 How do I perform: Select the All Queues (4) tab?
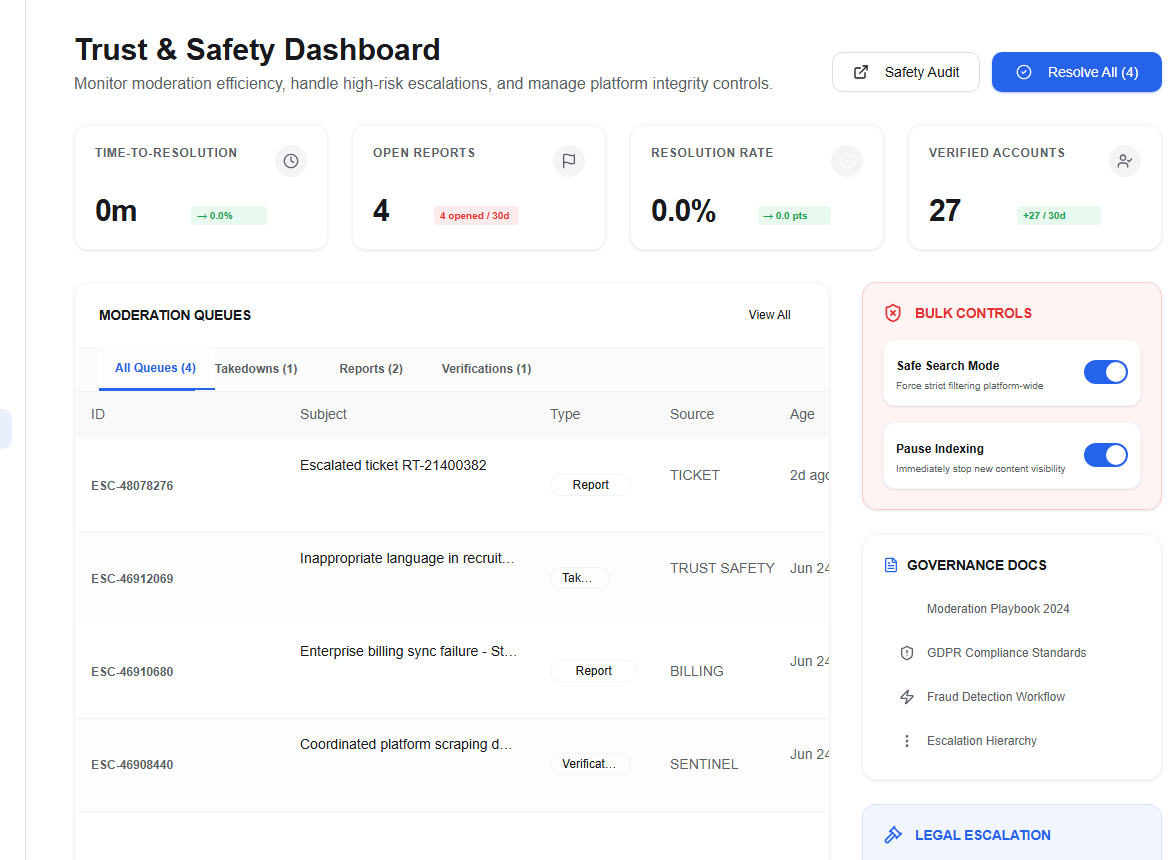pos(155,368)
